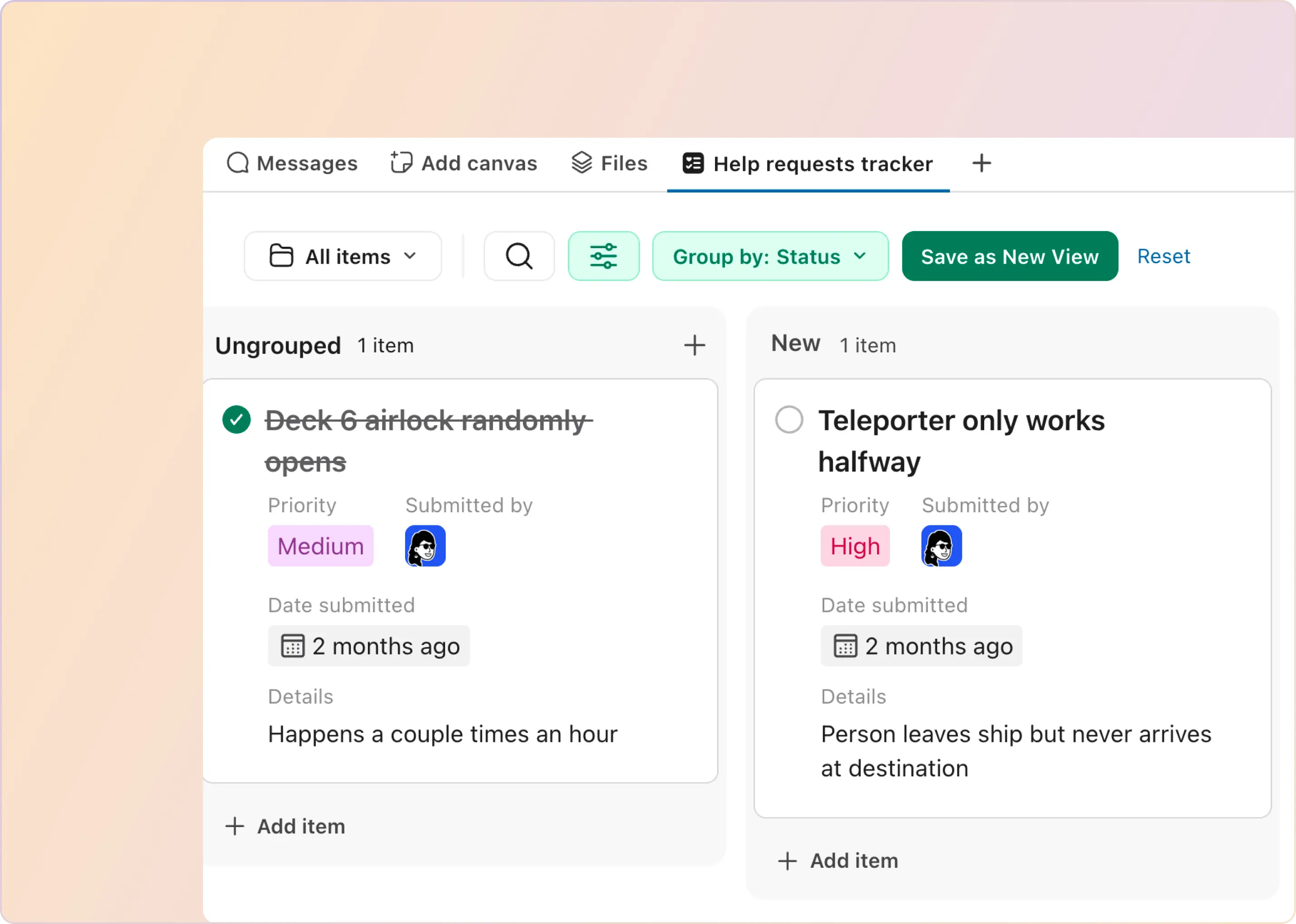Click the Help requests tracker list icon
The height and width of the screenshot is (924, 1296).
(x=692, y=164)
